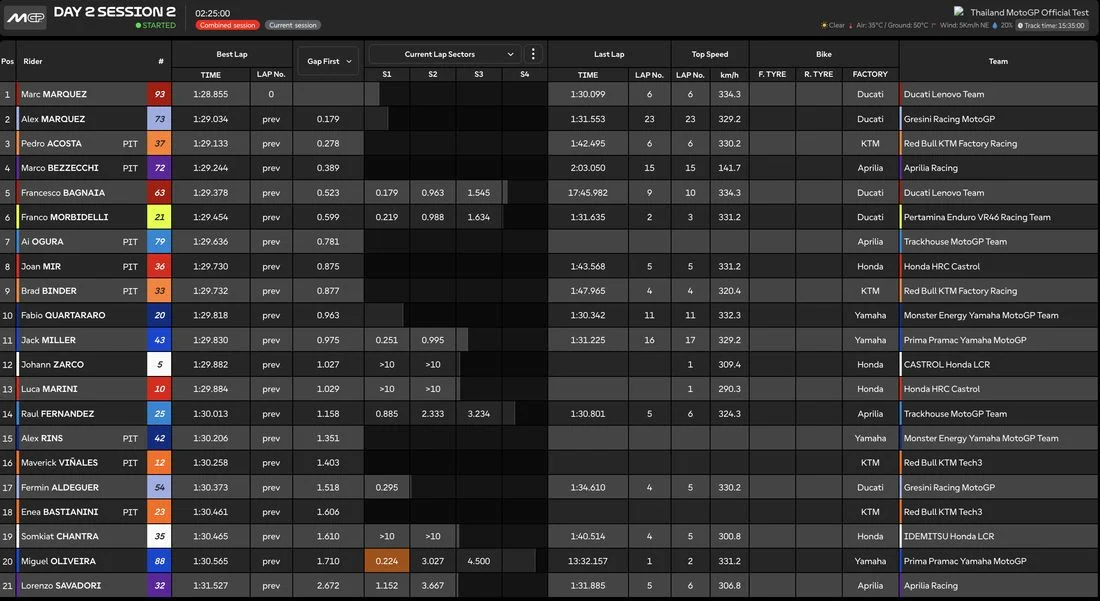Click number badge 37 of Pedro Acosta
1100x601 pixels.
pos(159,143)
